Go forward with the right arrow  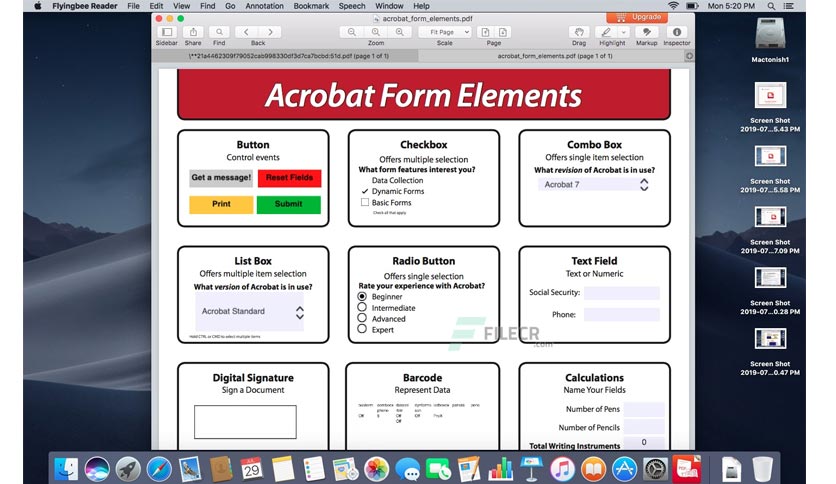coord(270,32)
